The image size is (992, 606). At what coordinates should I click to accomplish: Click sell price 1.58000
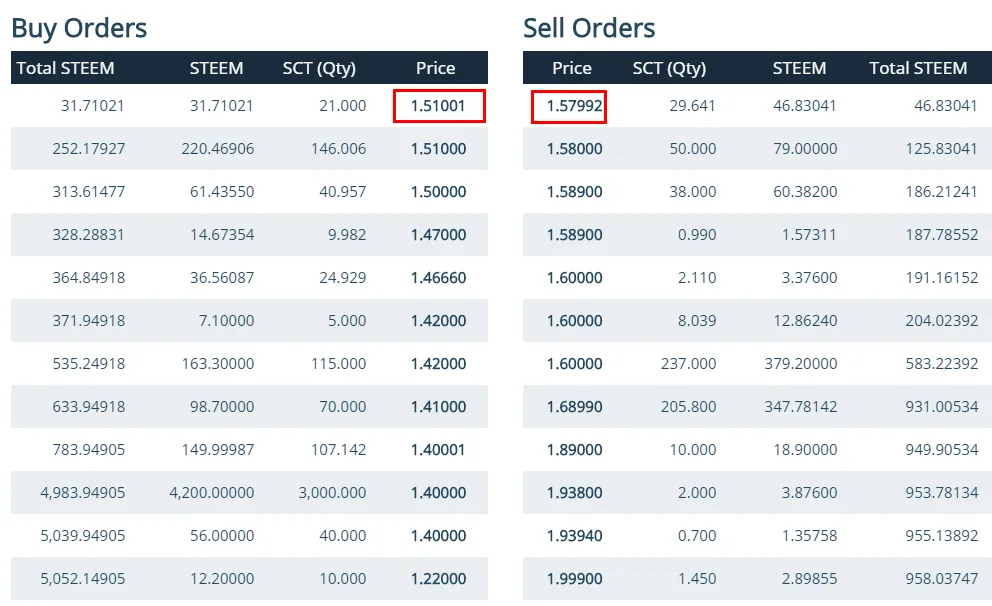pyautogui.click(x=574, y=149)
